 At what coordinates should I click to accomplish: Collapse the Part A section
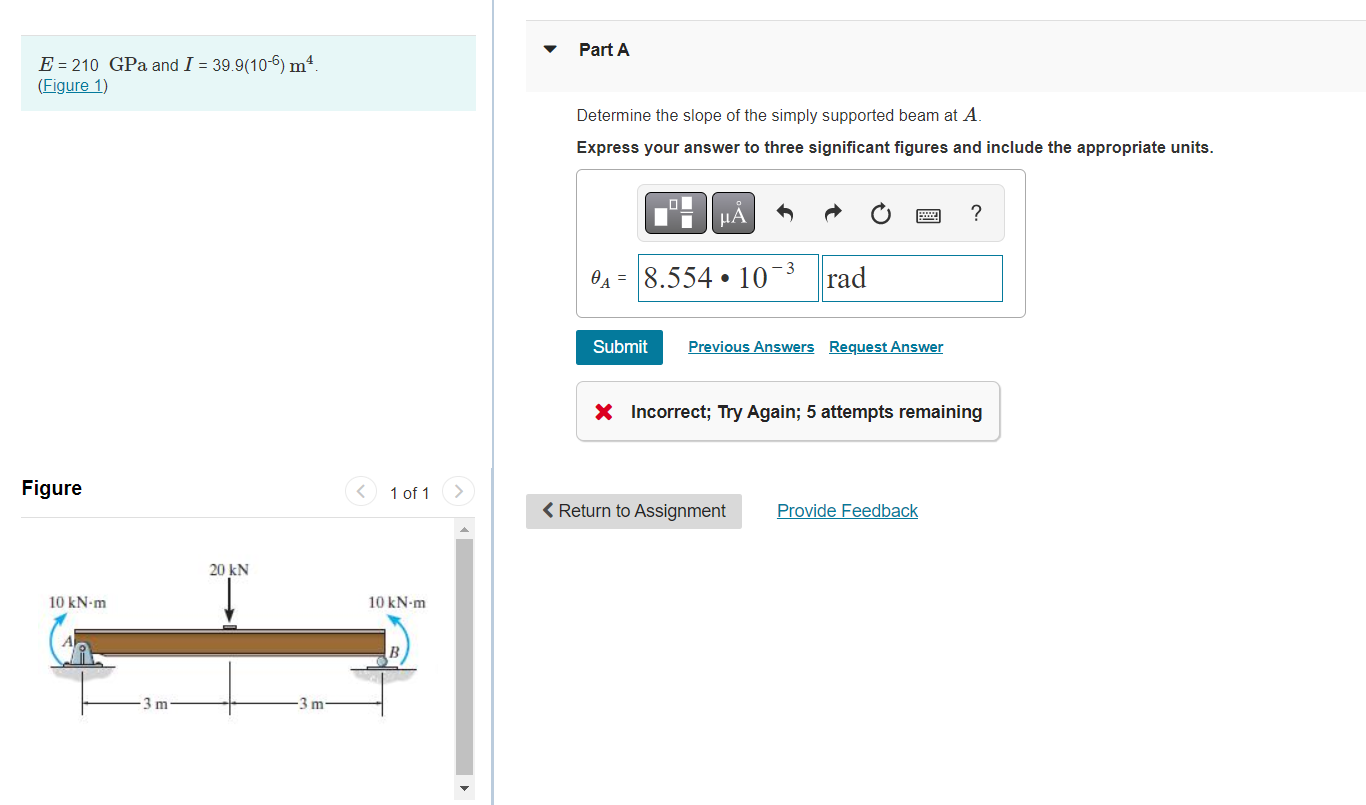click(x=550, y=49)
